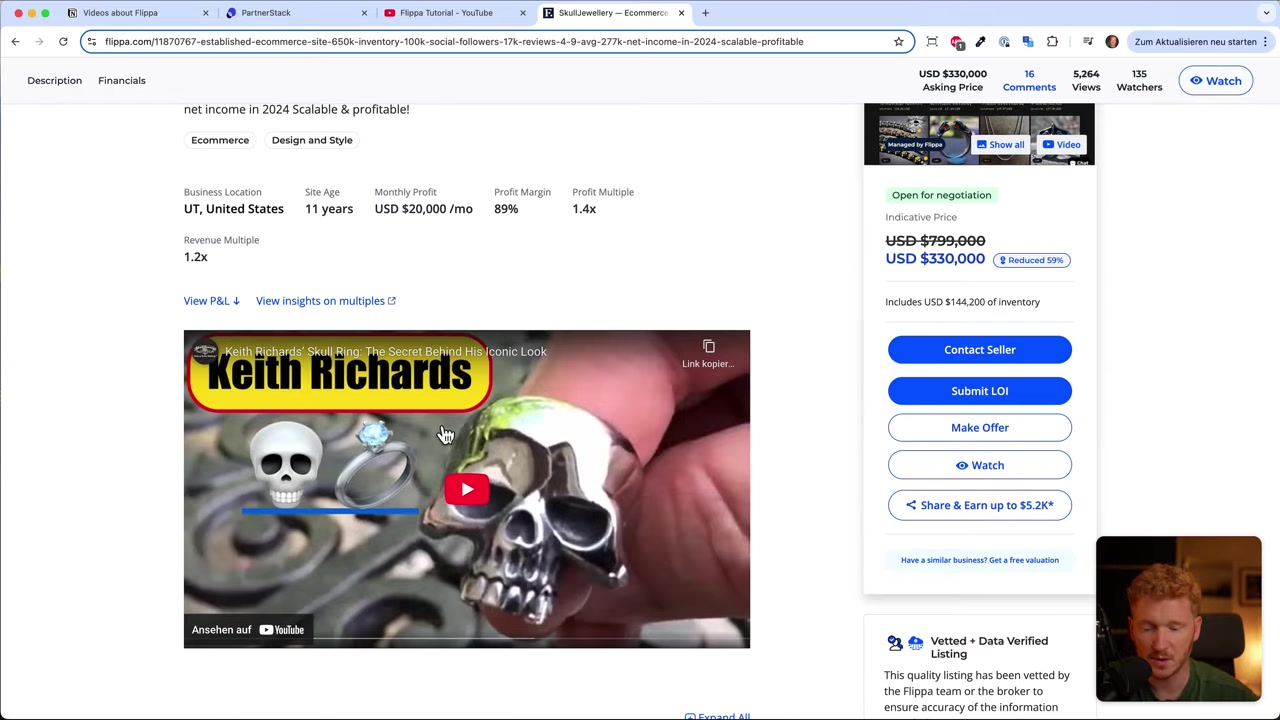Open the video on YouTube logo
The width and height of the screenshot is (1280, 720).
pyautogui.click(x=282, y=630)
